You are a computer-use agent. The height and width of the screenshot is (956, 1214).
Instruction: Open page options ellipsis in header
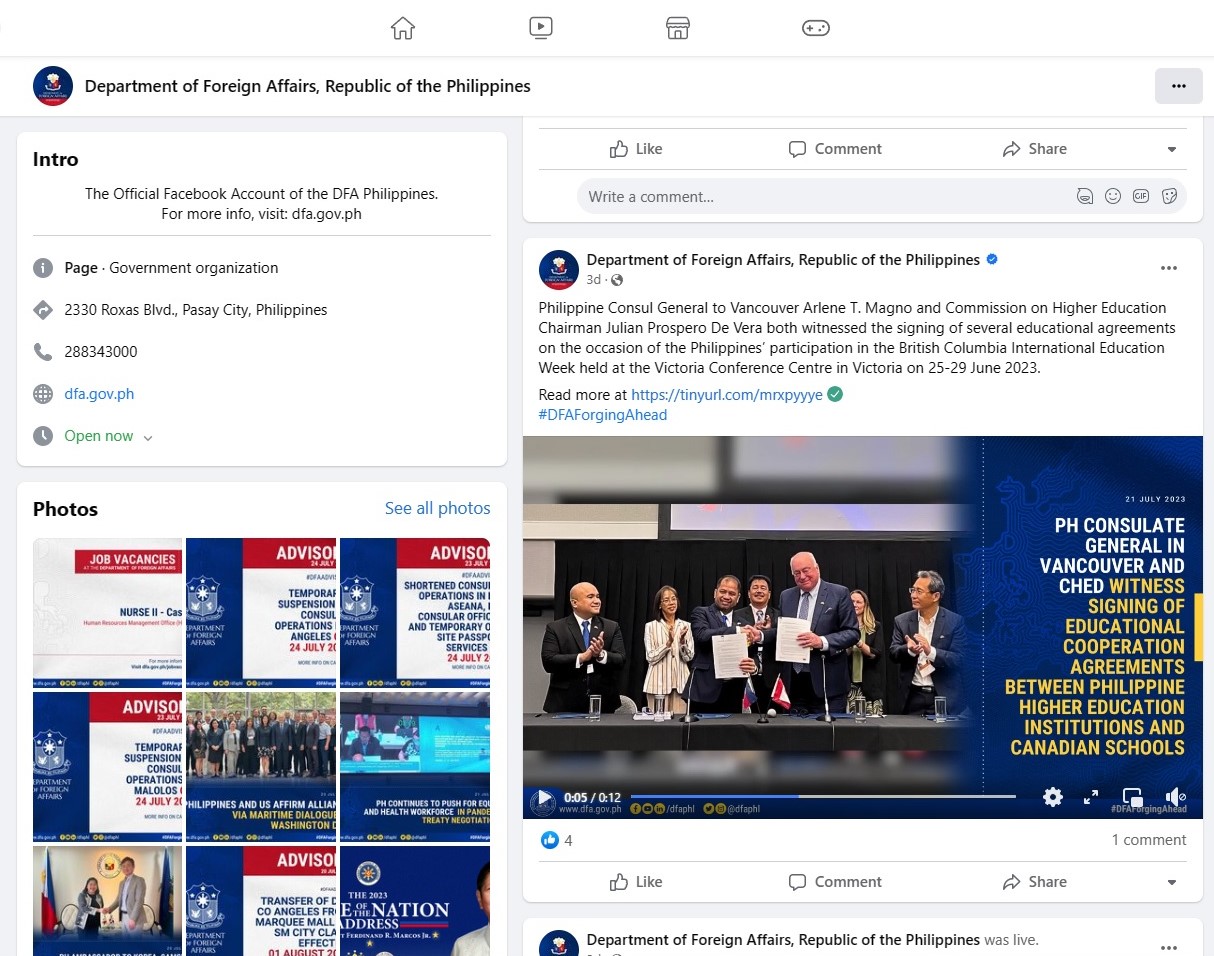tap(1178, 86)
